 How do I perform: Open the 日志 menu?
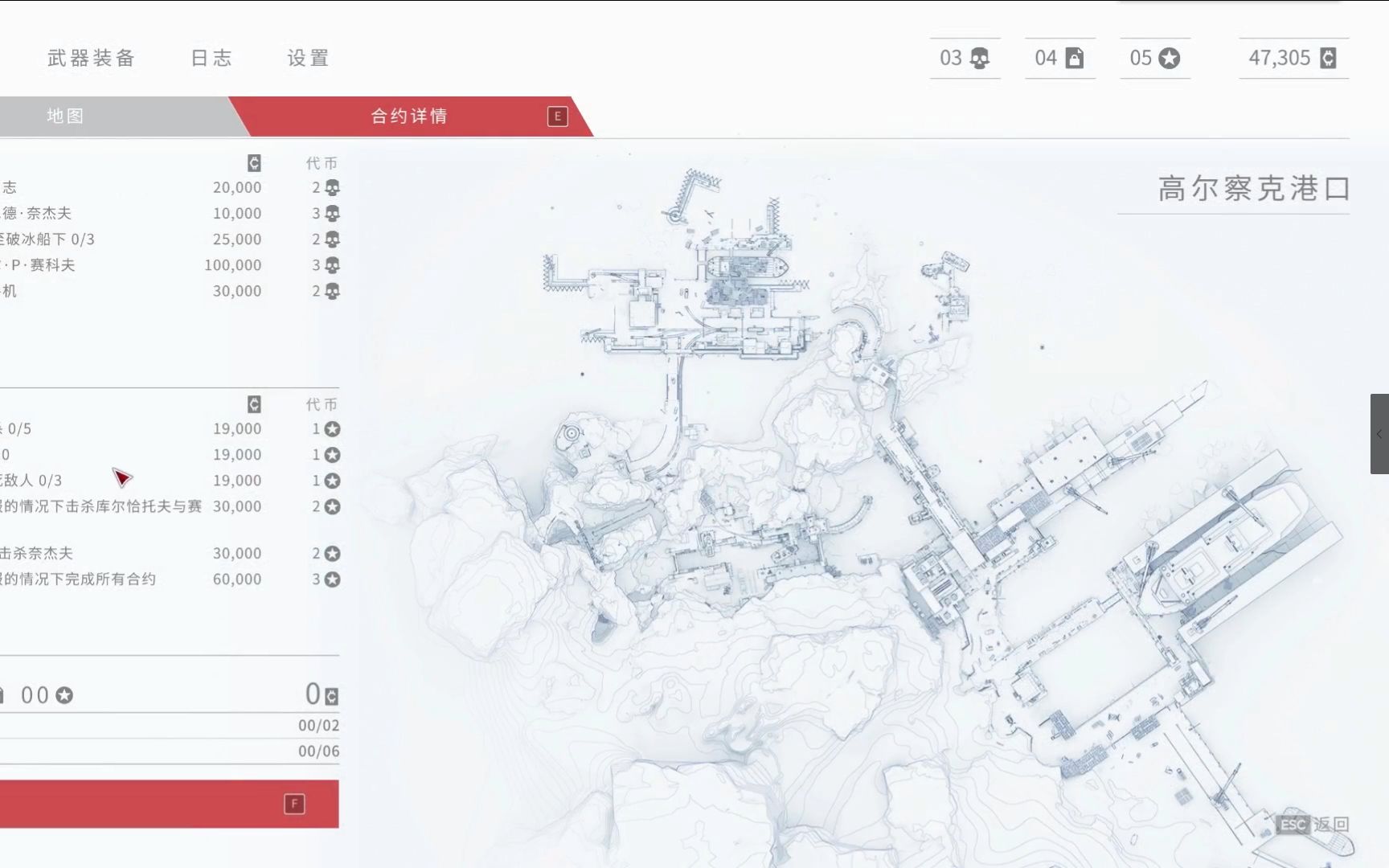coord(211,58)
